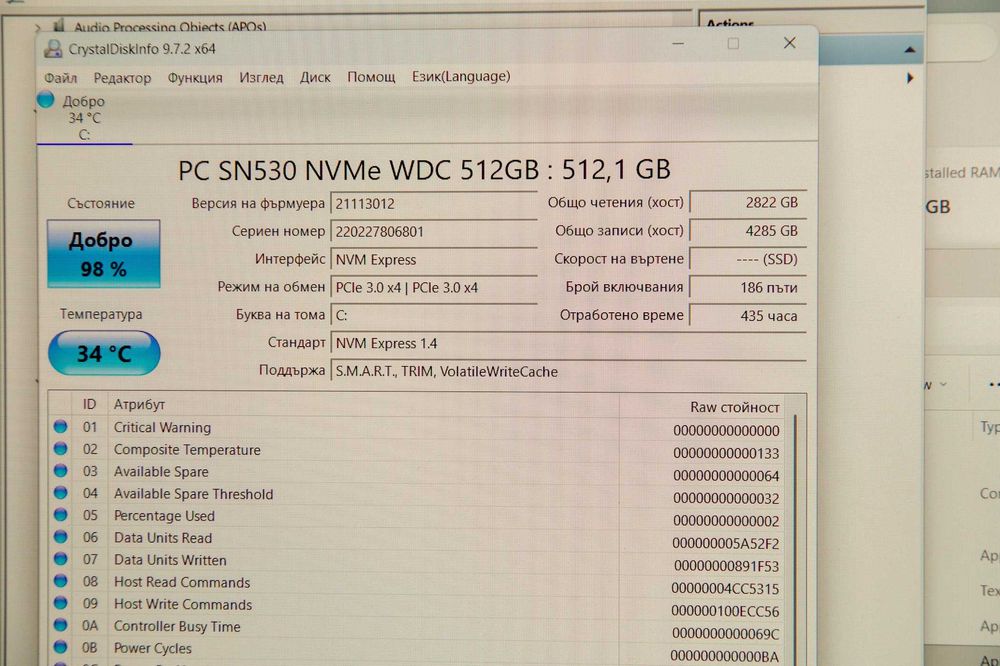The image size is (1000, 666).
Task: Click raw value 000000100ECC56
Action: [725, 611]
